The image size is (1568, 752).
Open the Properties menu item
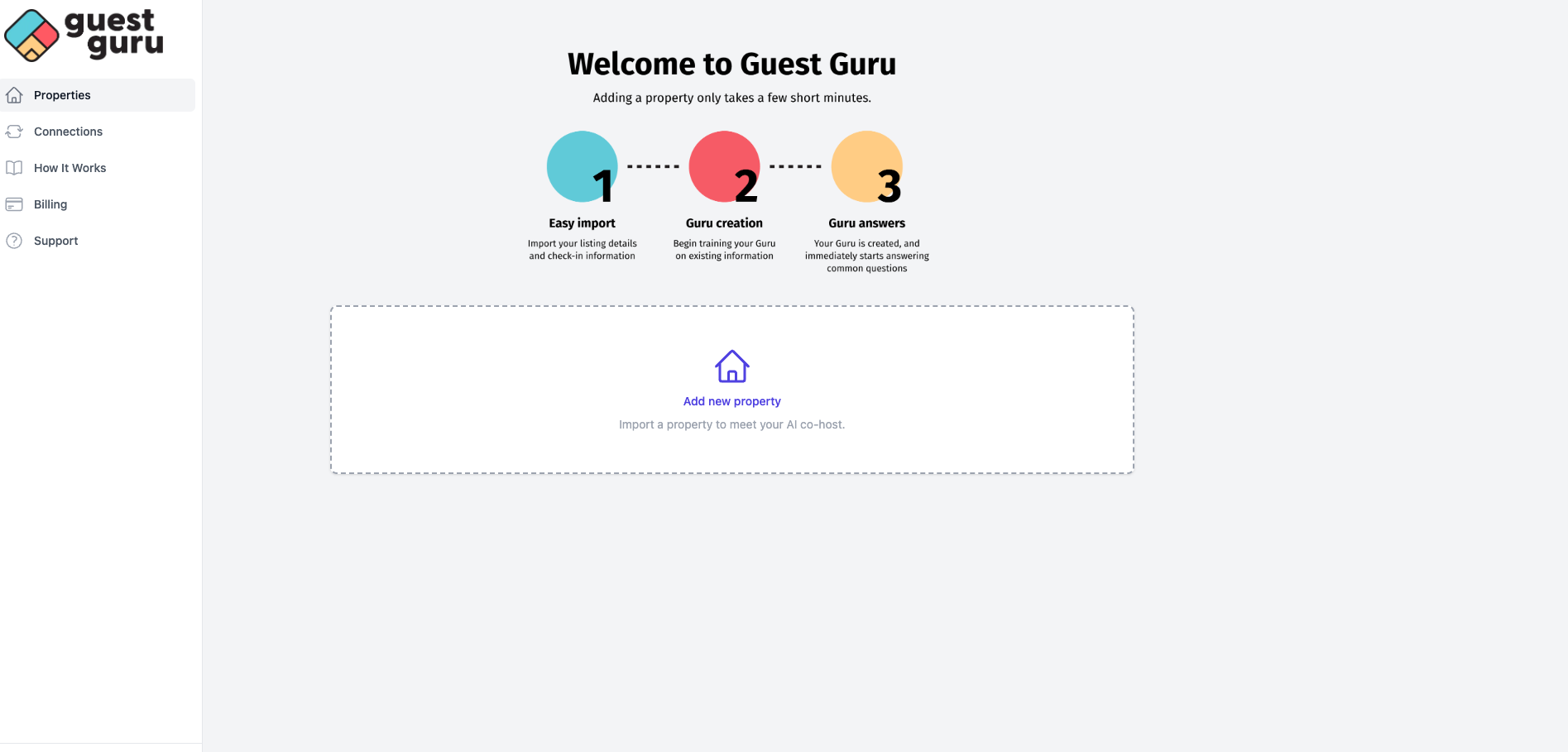pos(98,95)
